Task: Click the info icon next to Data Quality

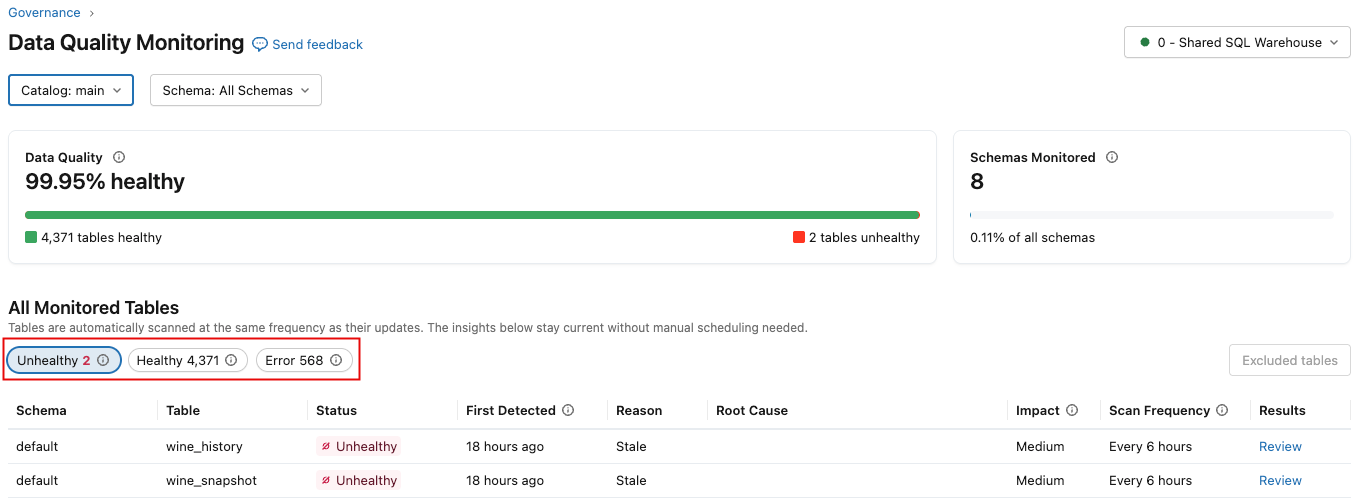Action: [x=119, y=157]
